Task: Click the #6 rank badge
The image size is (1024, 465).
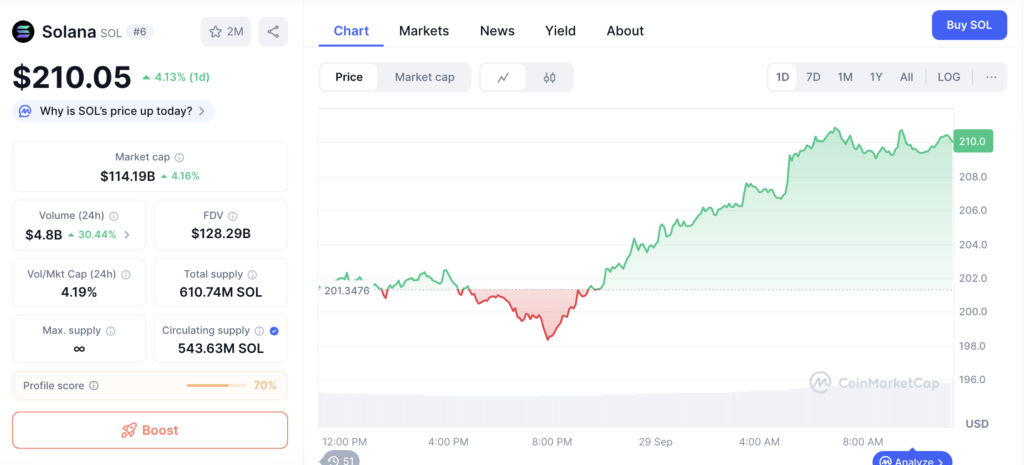Action: 139,31
